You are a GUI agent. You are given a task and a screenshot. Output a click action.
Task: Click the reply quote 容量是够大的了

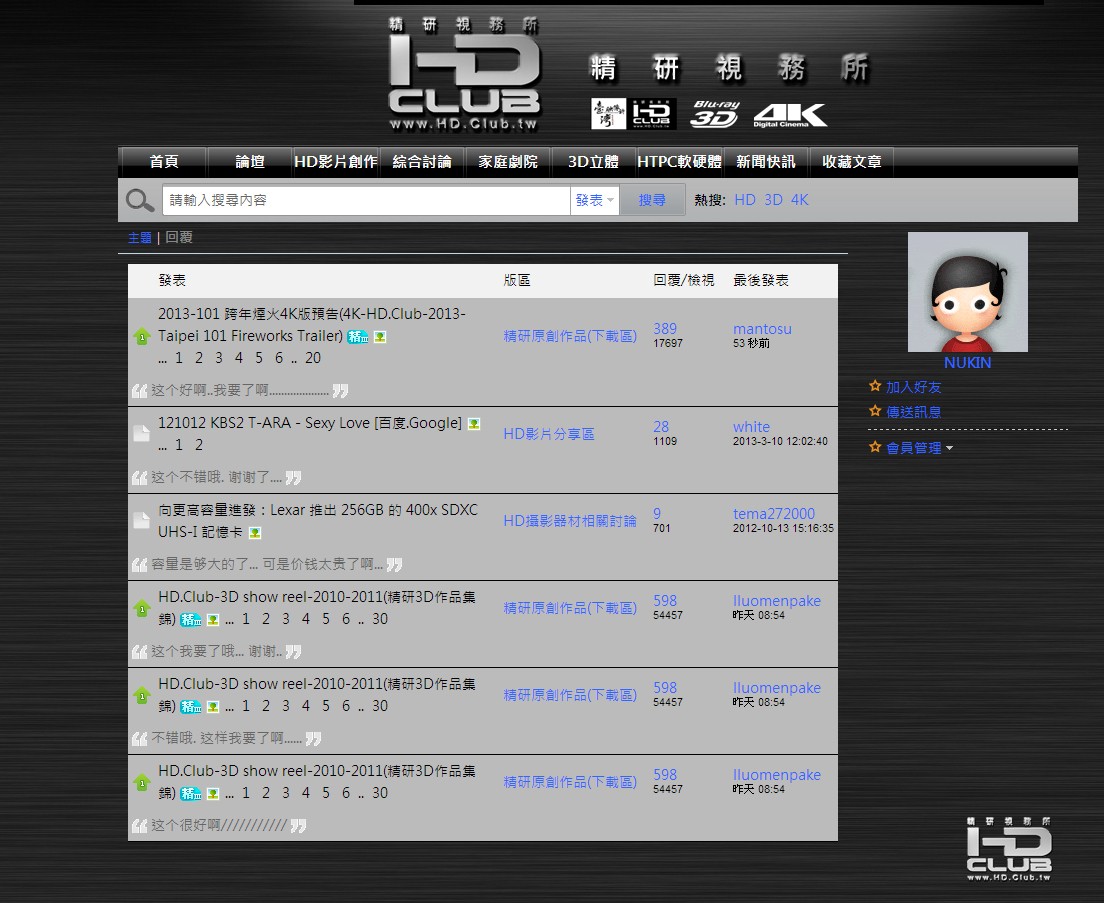[267, 564]
